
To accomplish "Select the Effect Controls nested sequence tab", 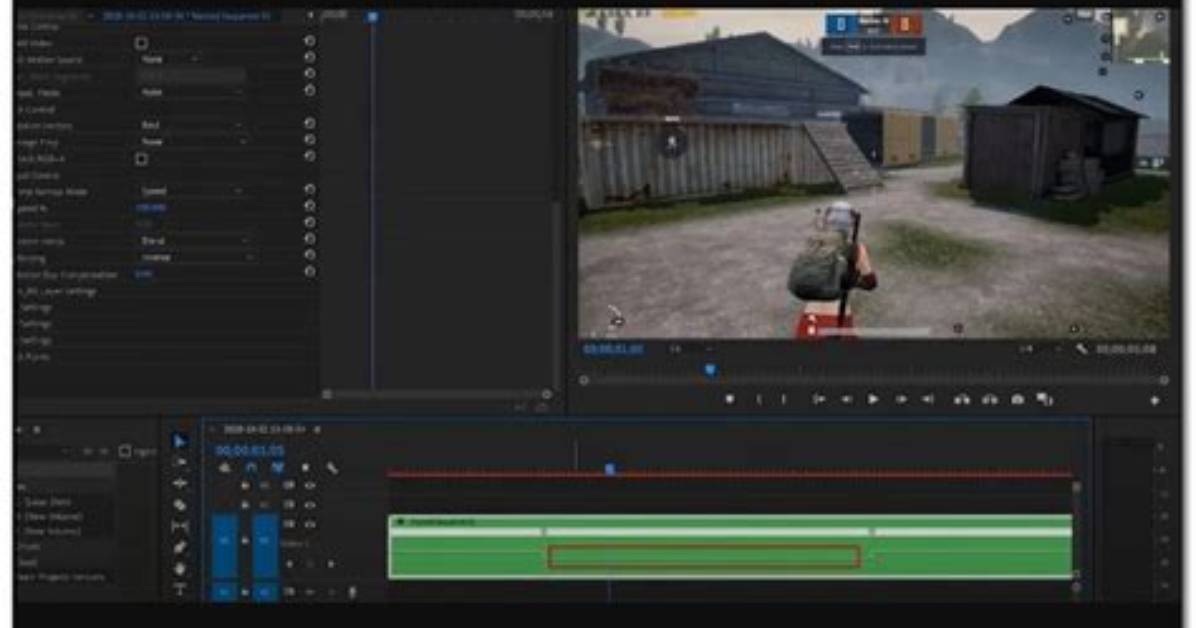I will [186, 15].
